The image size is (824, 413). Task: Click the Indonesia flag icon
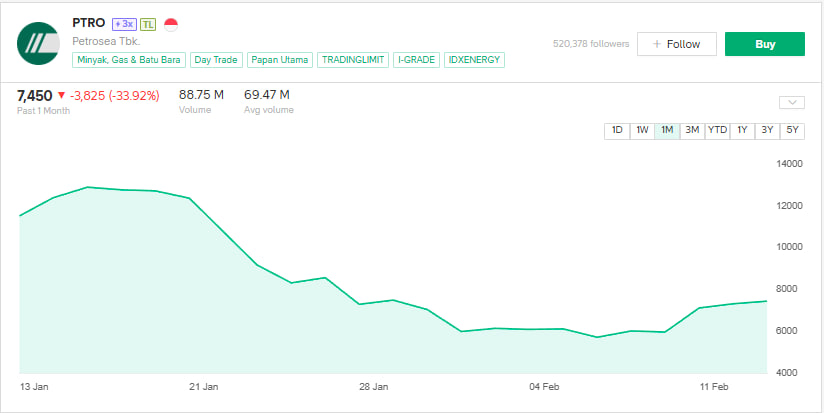170,24
